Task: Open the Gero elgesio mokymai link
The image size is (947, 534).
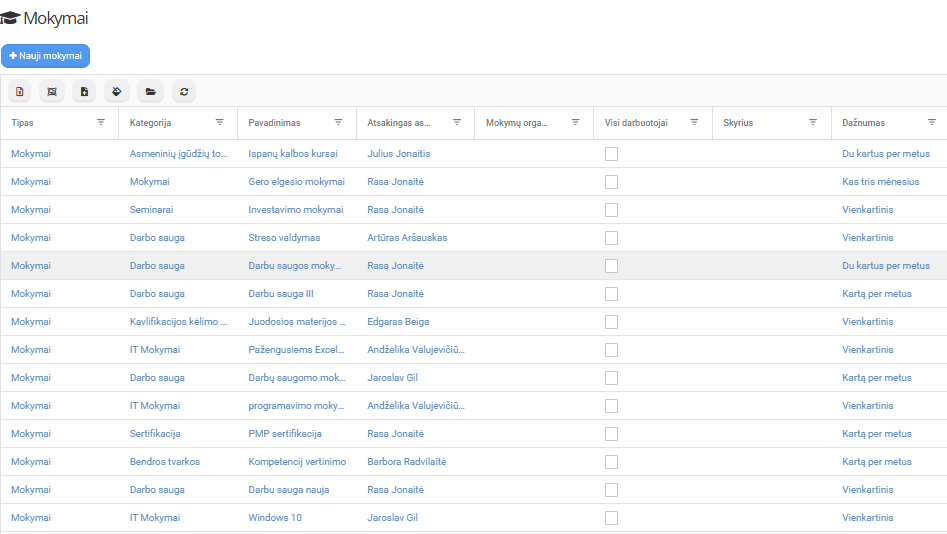Action: (x=296, y=182)
